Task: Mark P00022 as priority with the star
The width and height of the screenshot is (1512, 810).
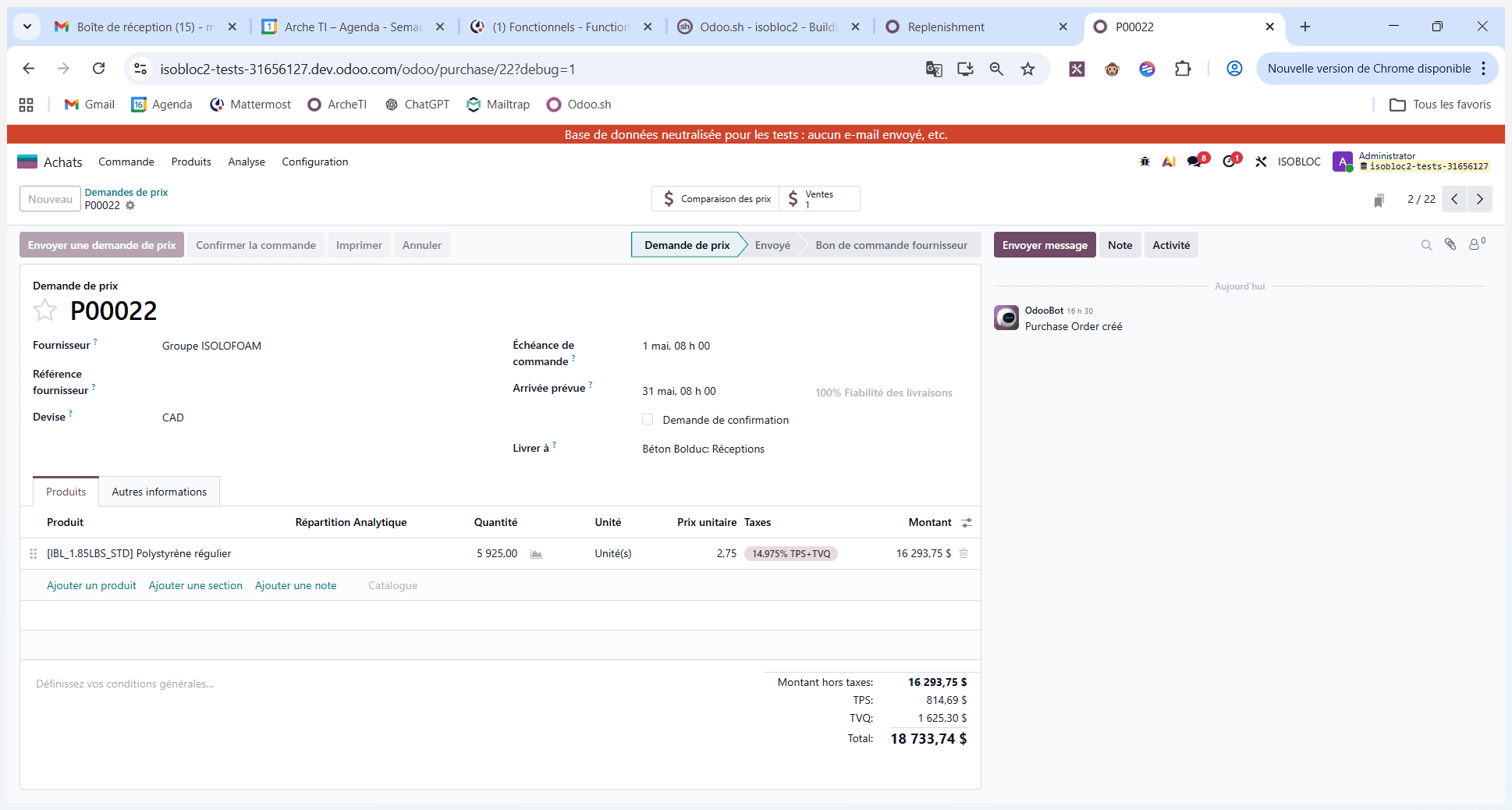Action: pyautogui.click(x=44, y=311)
